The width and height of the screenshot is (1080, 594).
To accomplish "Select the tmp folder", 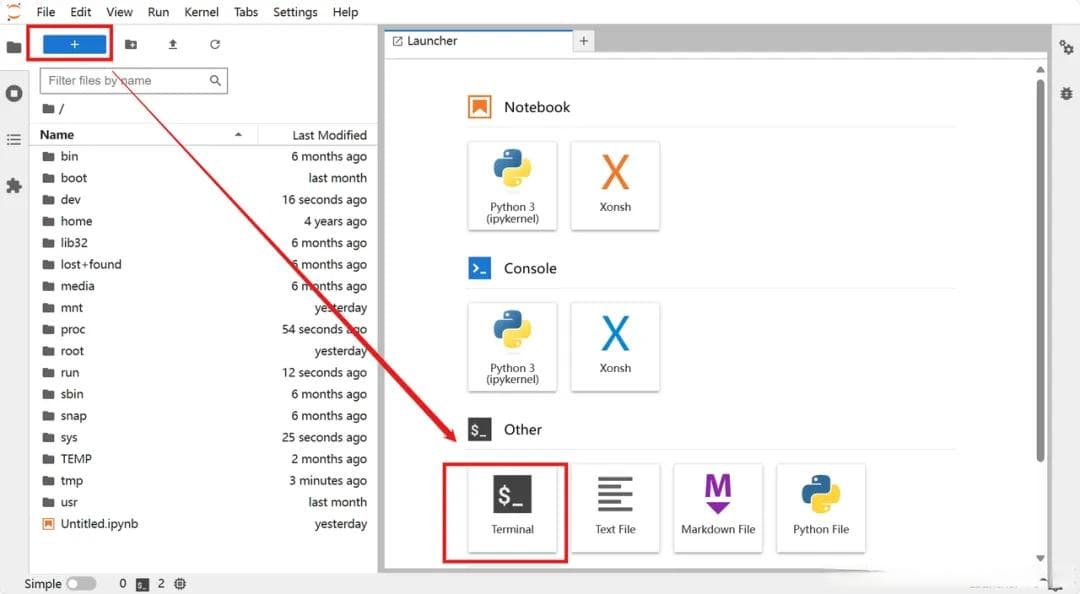I will [x=203, y=480].
